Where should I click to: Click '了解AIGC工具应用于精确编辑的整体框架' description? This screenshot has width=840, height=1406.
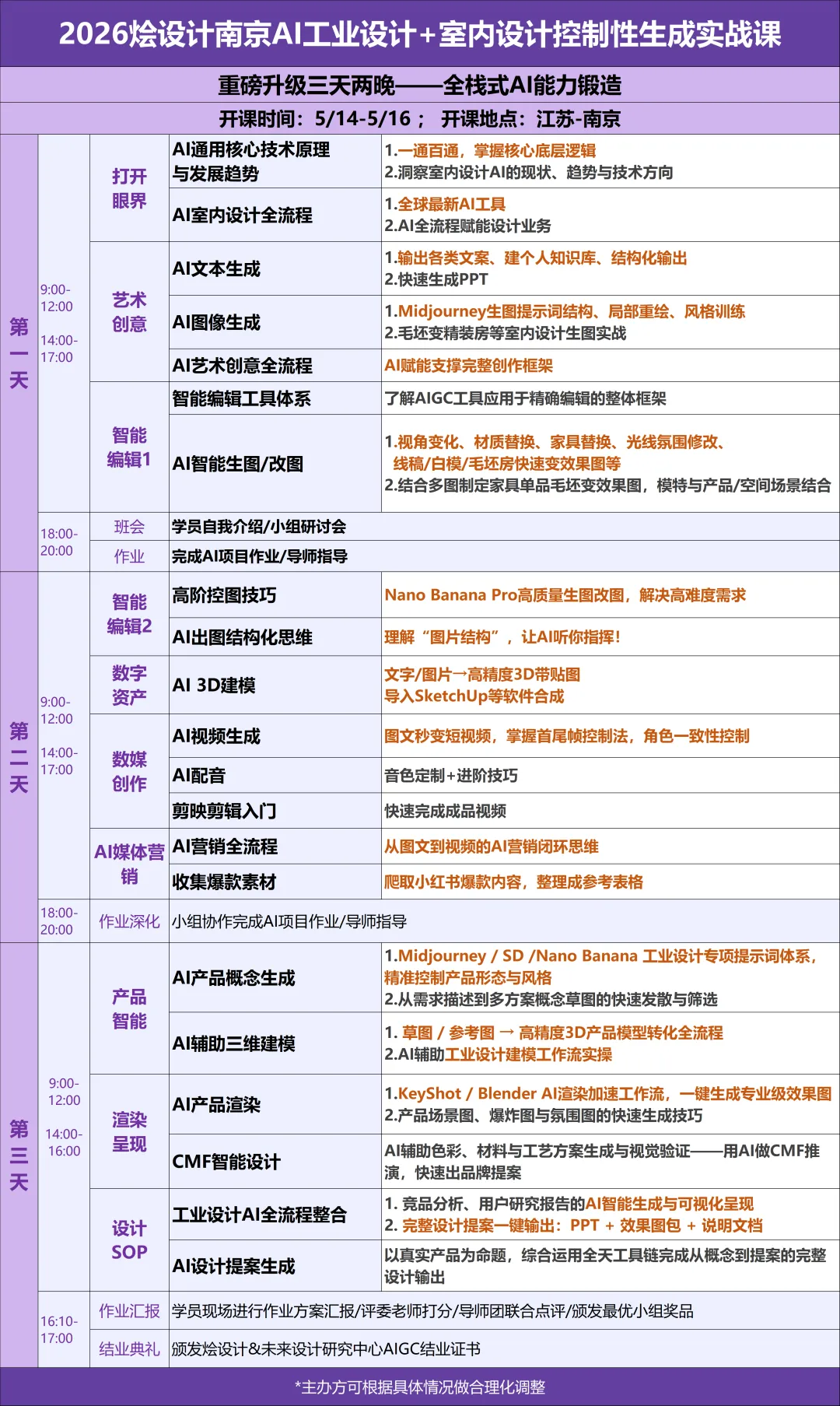(x=525, y=398)
